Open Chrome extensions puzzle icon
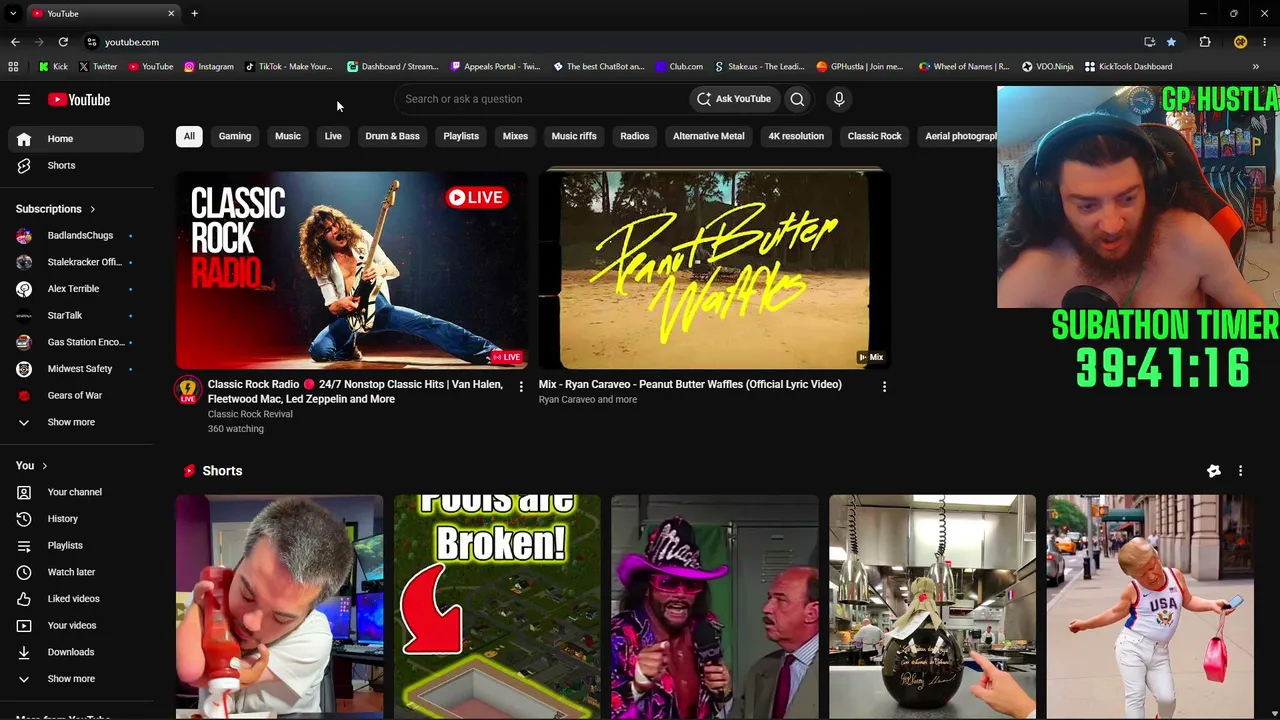This screenshot has width=1280, height=720. [1205, 42]
